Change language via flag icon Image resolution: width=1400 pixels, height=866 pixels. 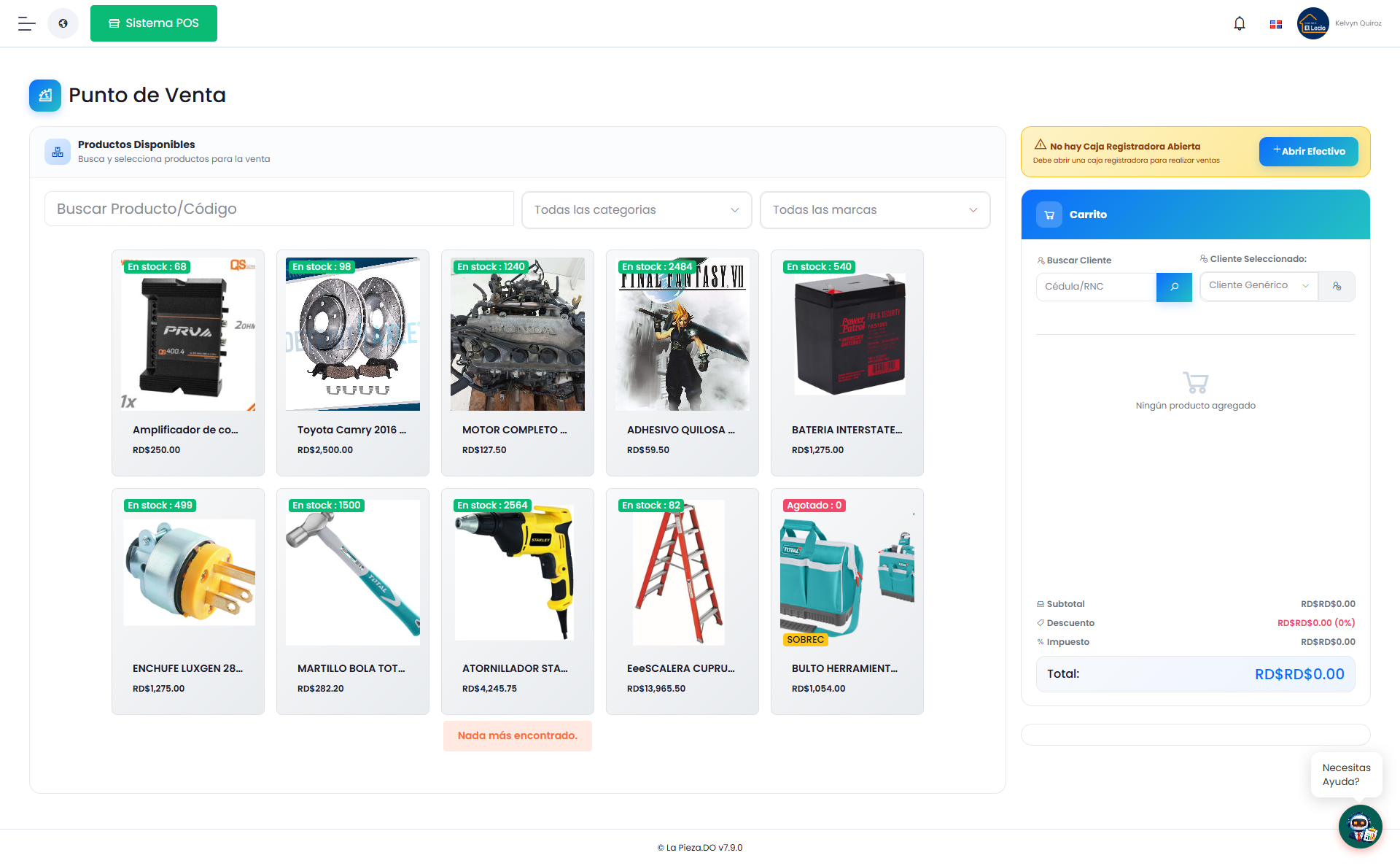[1276, 24]
